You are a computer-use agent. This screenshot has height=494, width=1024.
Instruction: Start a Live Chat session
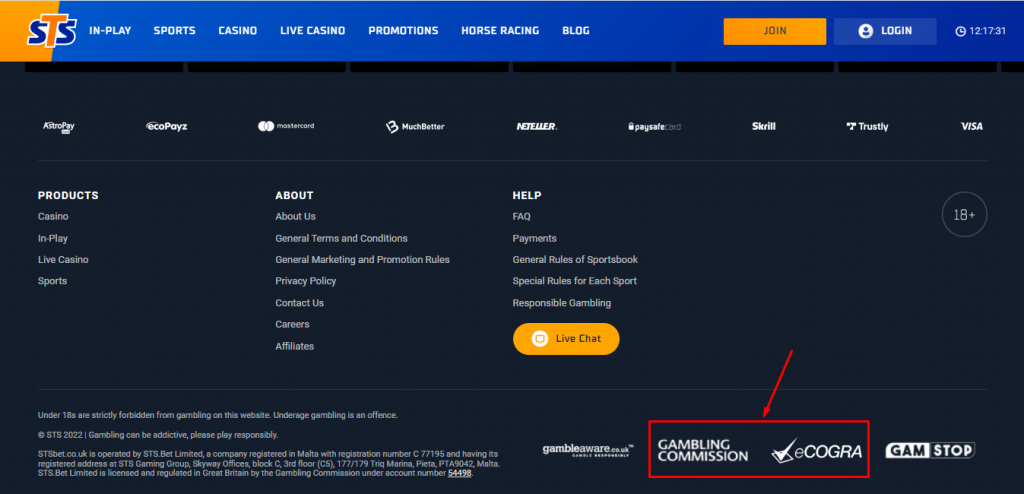click(x=566, y=339)
